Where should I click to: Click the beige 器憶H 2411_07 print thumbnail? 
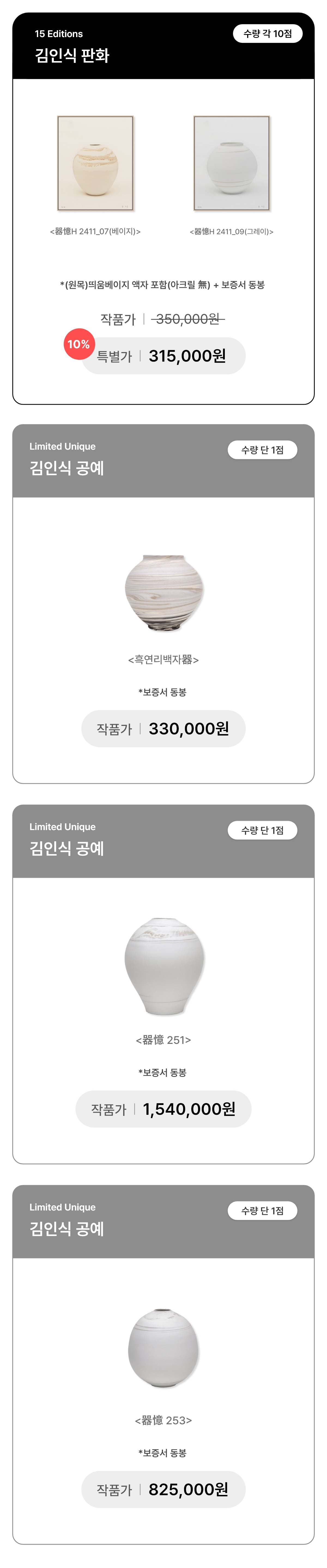pyautogui.click(x=95, y=163)
